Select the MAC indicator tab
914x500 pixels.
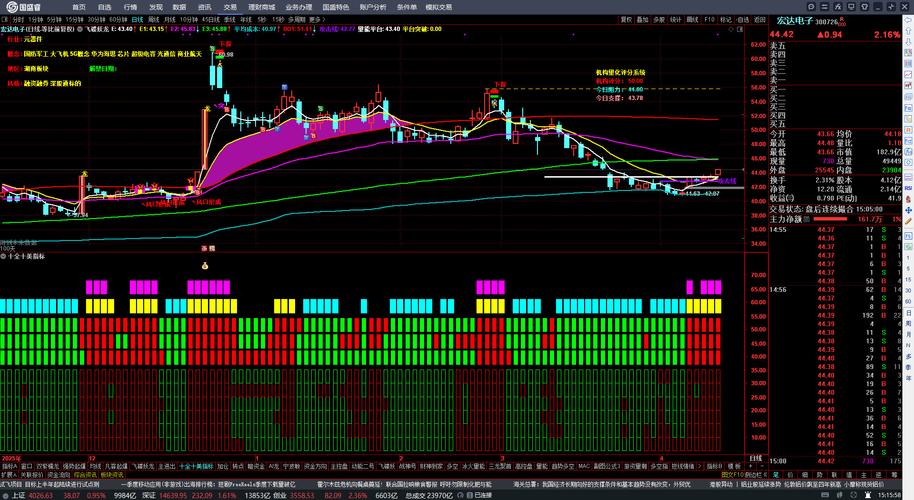tap(583, 466)
